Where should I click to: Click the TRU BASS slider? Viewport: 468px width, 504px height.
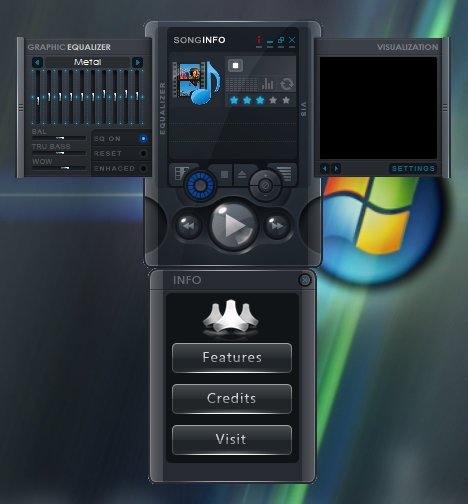[59, 153]
